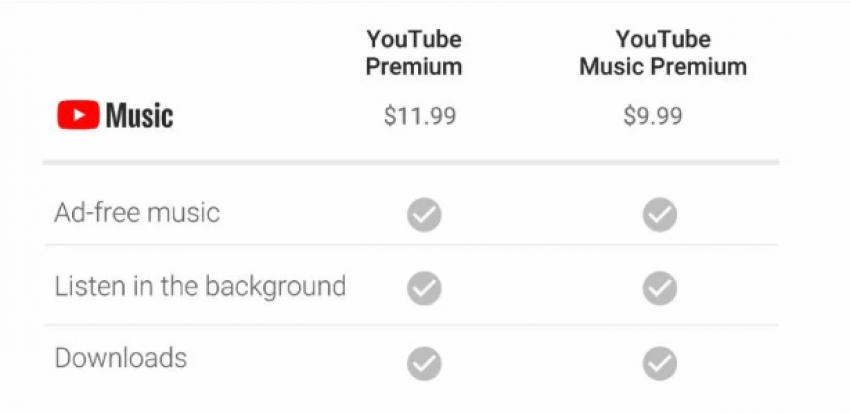
Task: Click the word Premium below YouTube in first column
Action: (414, 67)
